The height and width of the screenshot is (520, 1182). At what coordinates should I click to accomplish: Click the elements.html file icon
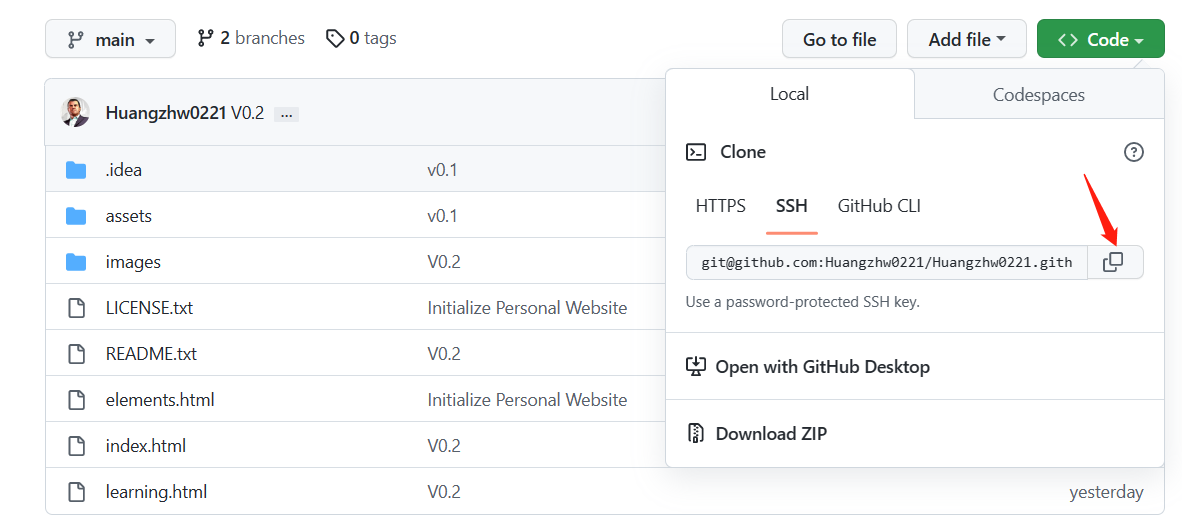(x=76, y=399)
